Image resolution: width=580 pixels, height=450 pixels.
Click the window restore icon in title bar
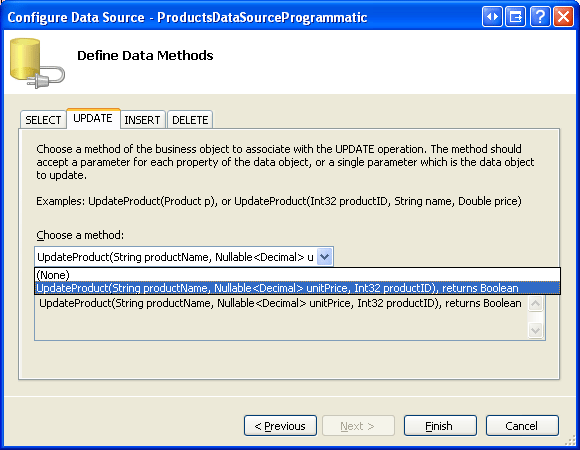pos(516,17)
